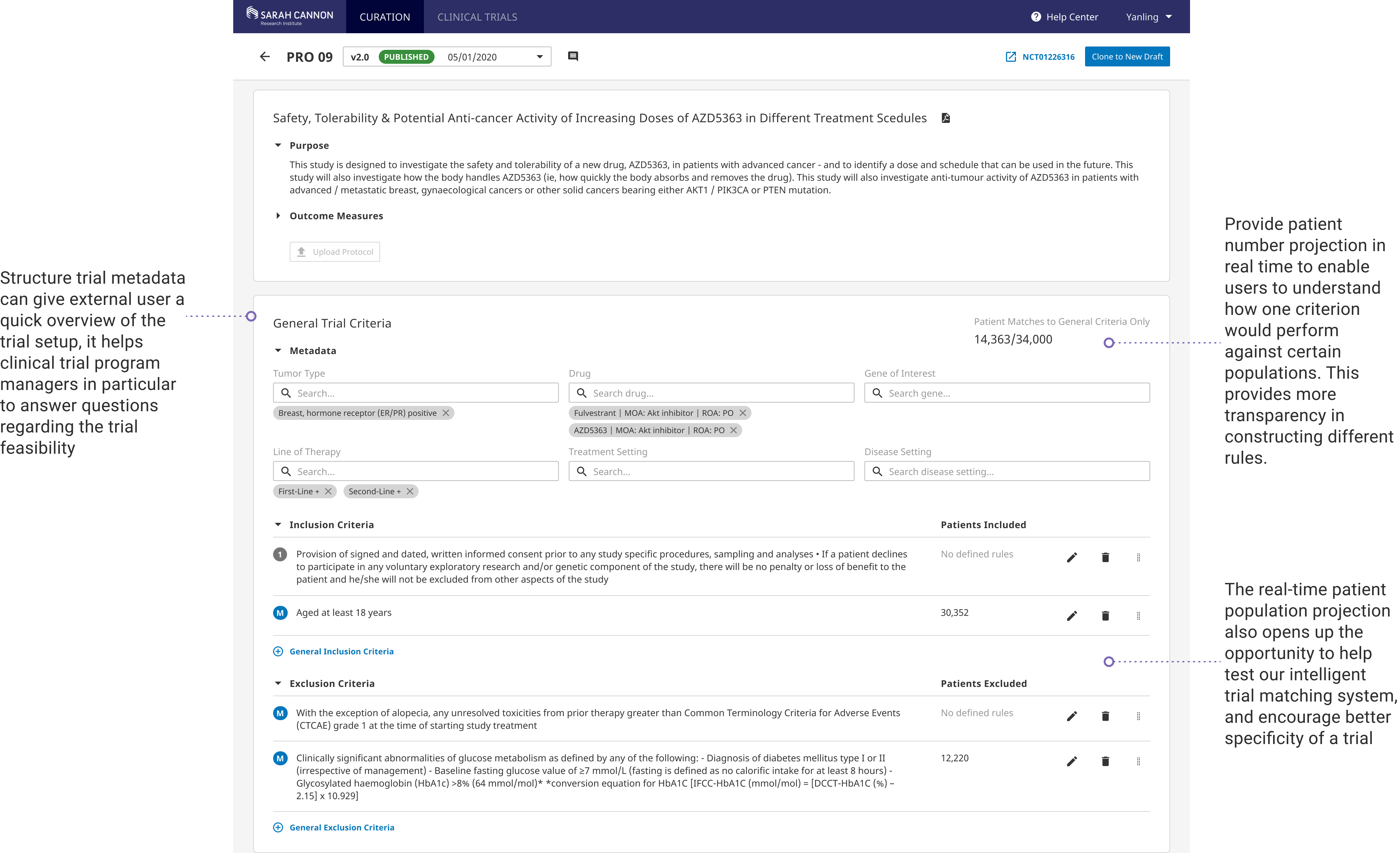Open the v2.0 Published version dropdown

[x=447, y=57]
